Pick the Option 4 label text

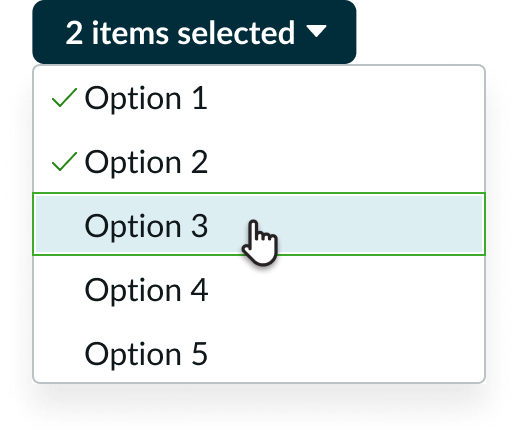(146, 290)
